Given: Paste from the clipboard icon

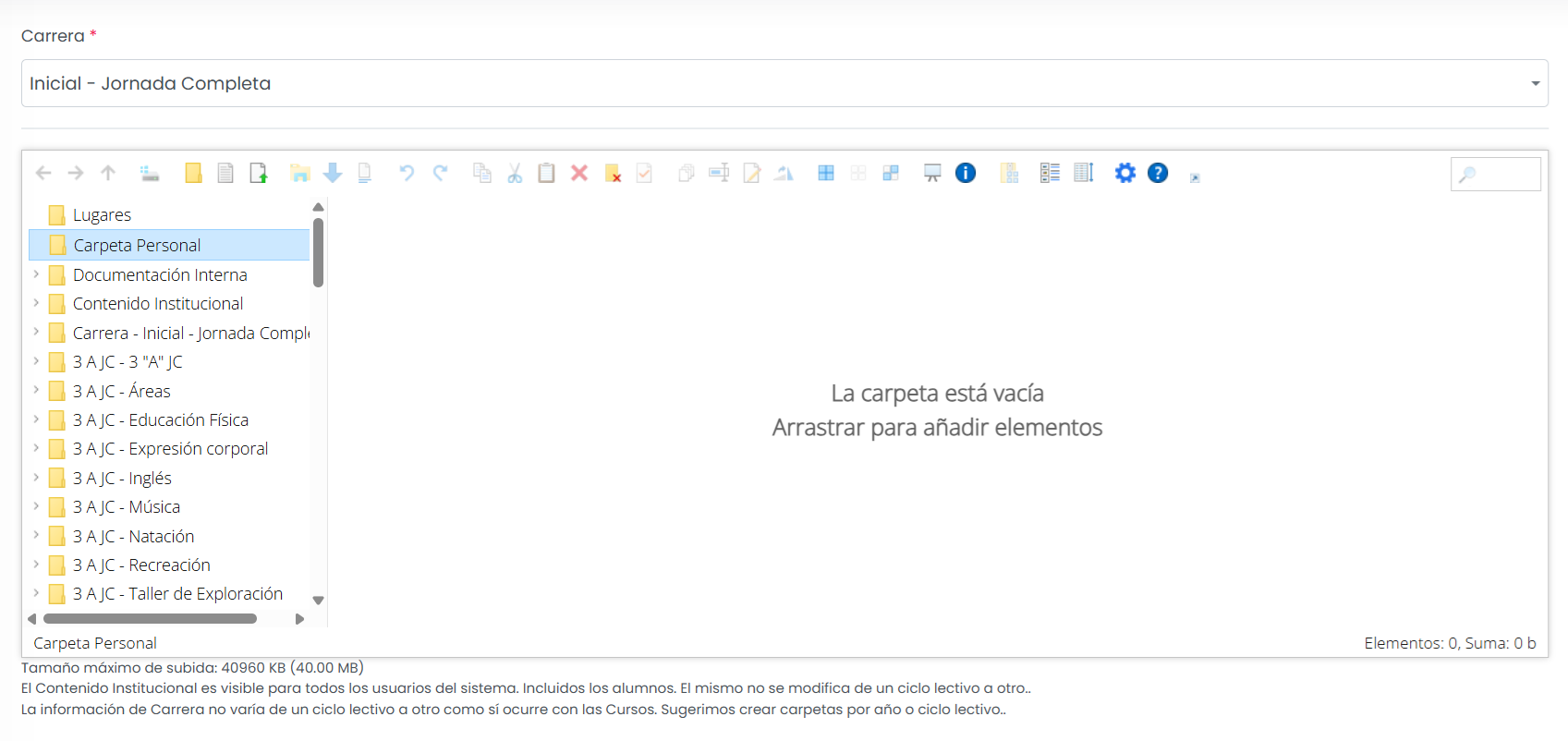Looking at the screenshot, I should 547,173.
